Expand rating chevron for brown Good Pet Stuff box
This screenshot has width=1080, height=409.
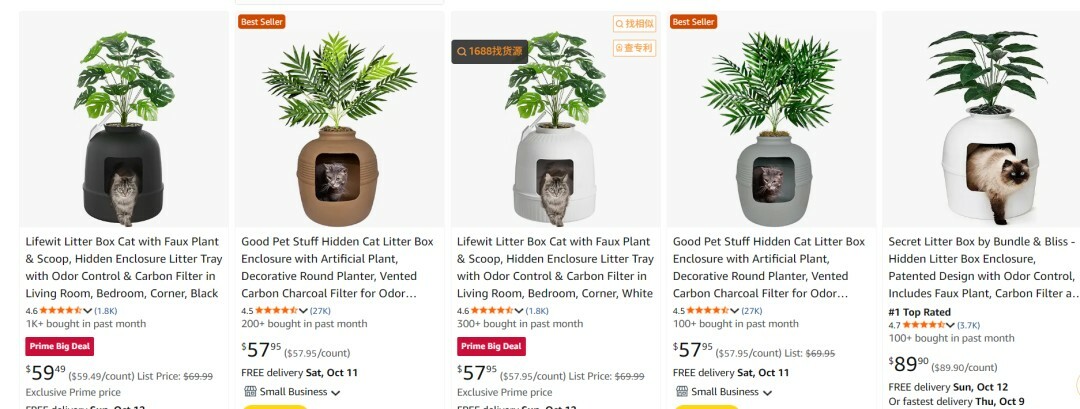point(303,311)
